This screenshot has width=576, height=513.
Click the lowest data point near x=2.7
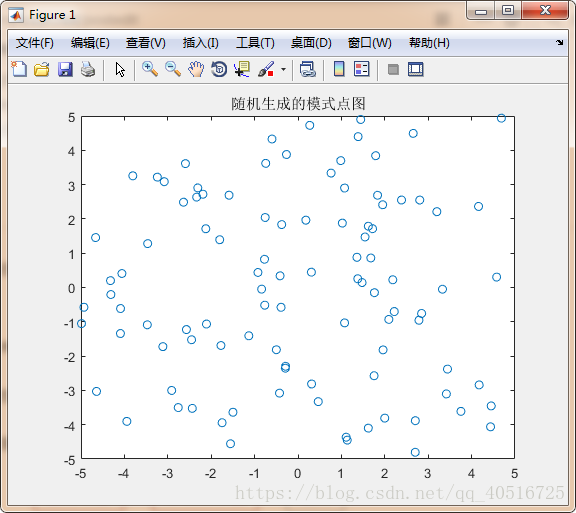415,452
